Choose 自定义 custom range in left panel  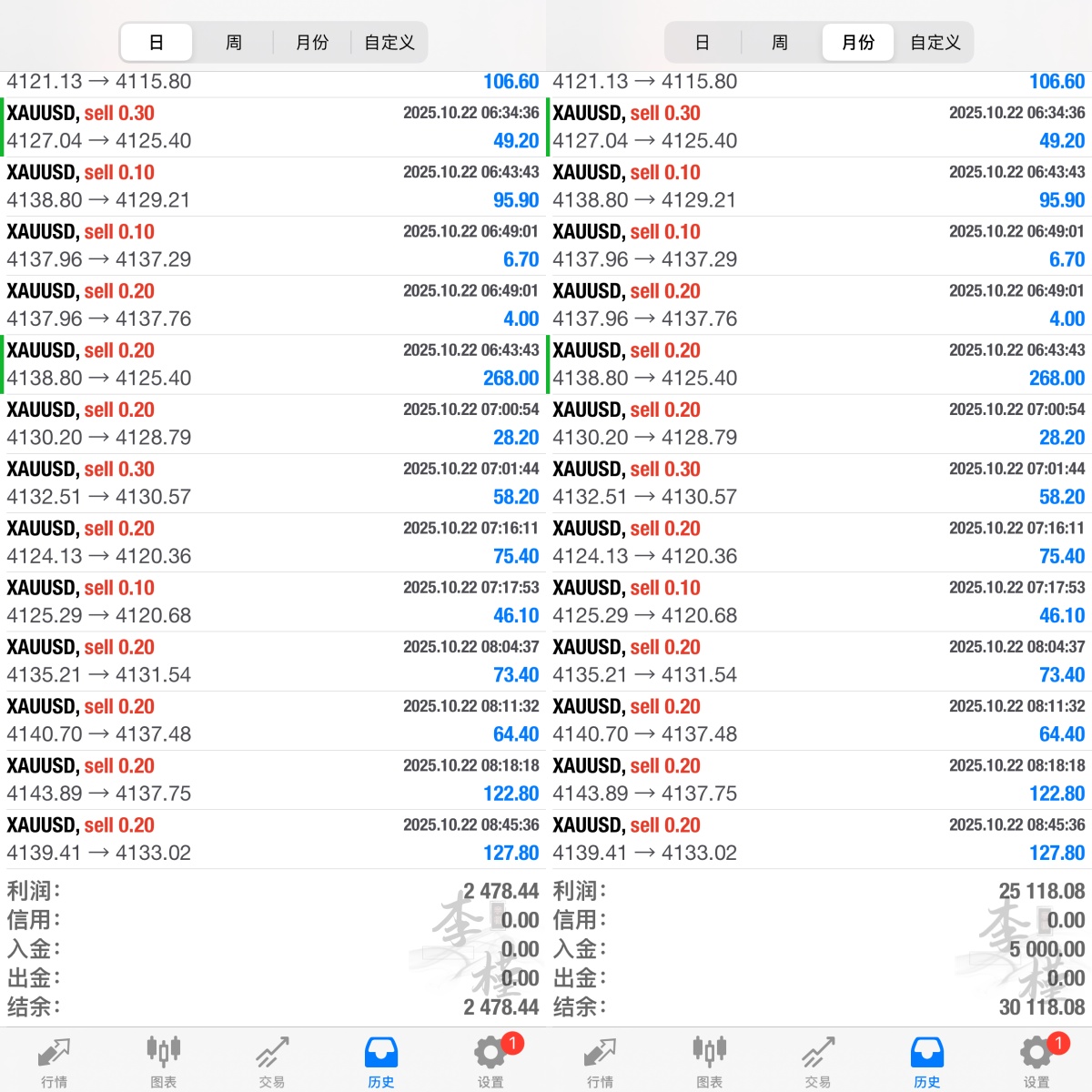point(389,43)
